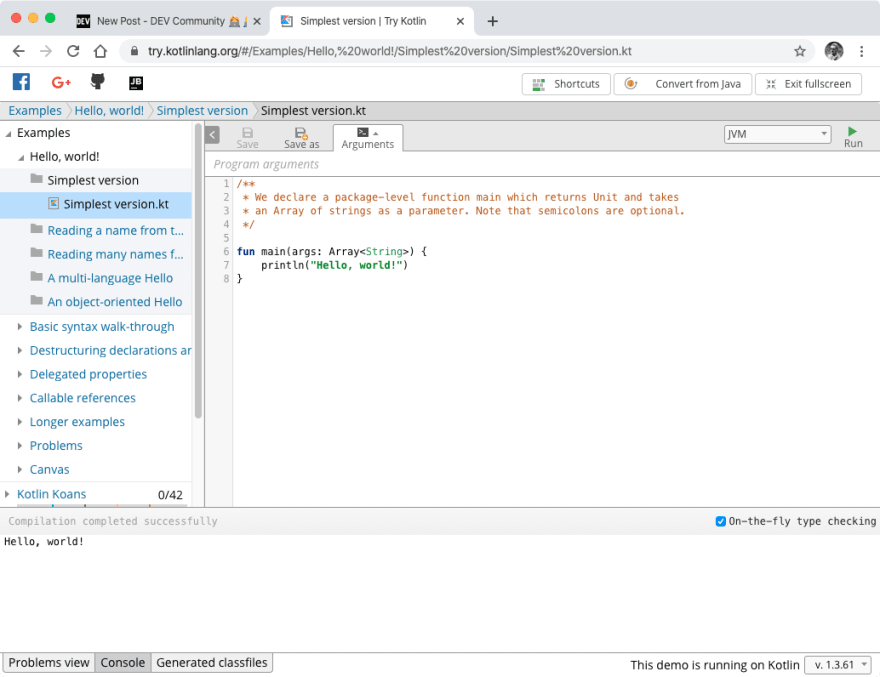The width and height of the screenshot is (880, 677).
Task: Expand the Problems tree section
Action: point(20,445)
